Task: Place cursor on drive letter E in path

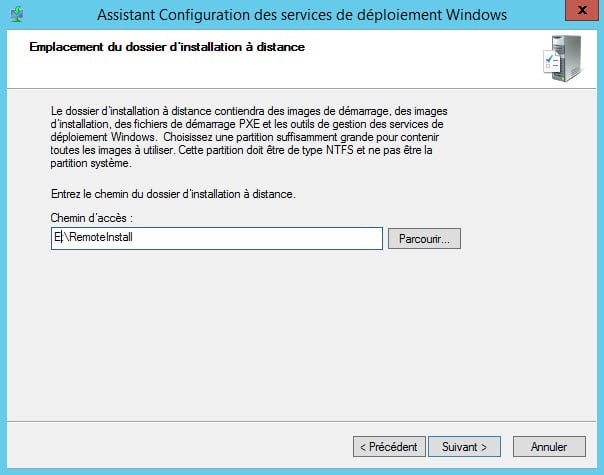Action: tap(57, 239)
